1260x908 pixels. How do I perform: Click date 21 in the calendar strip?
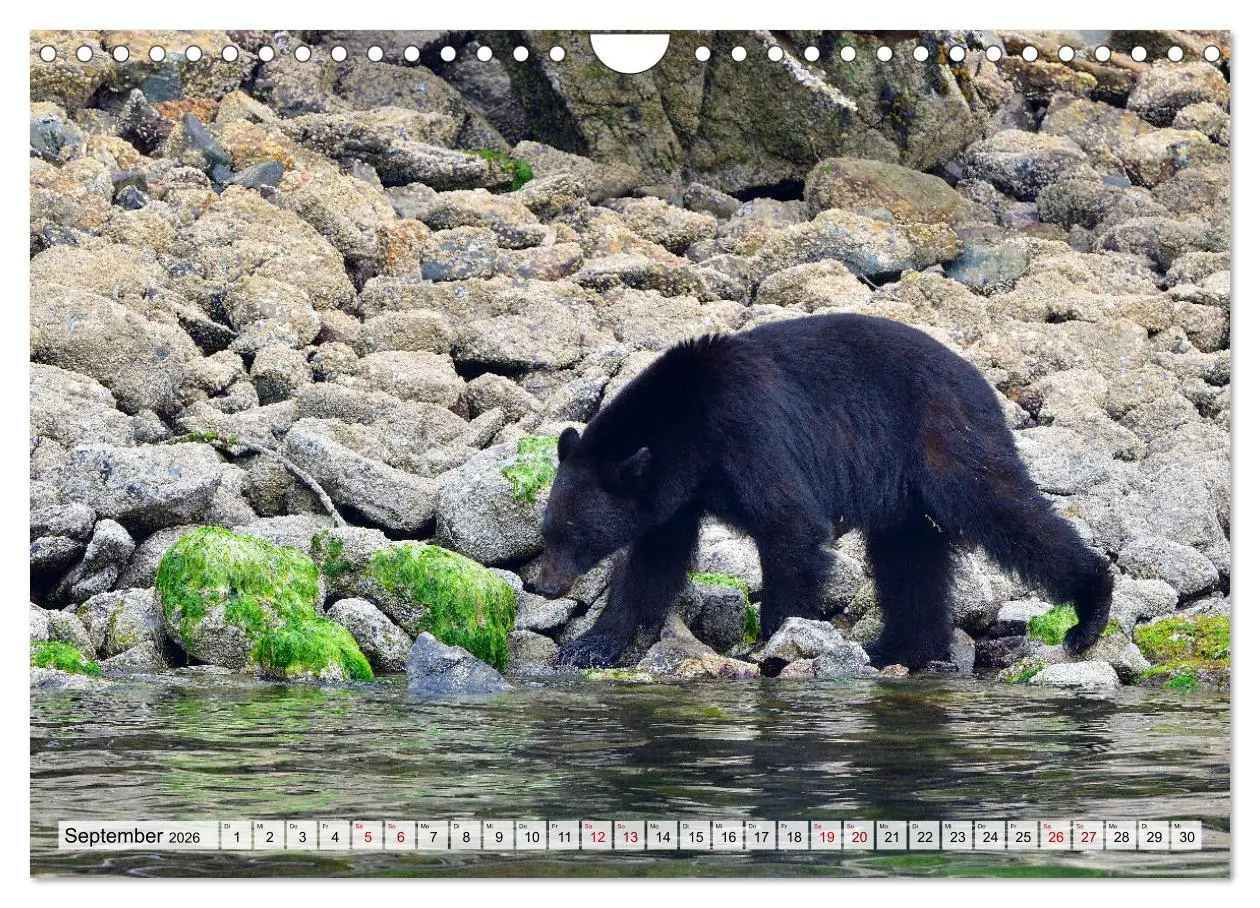[x=891, y=836]
